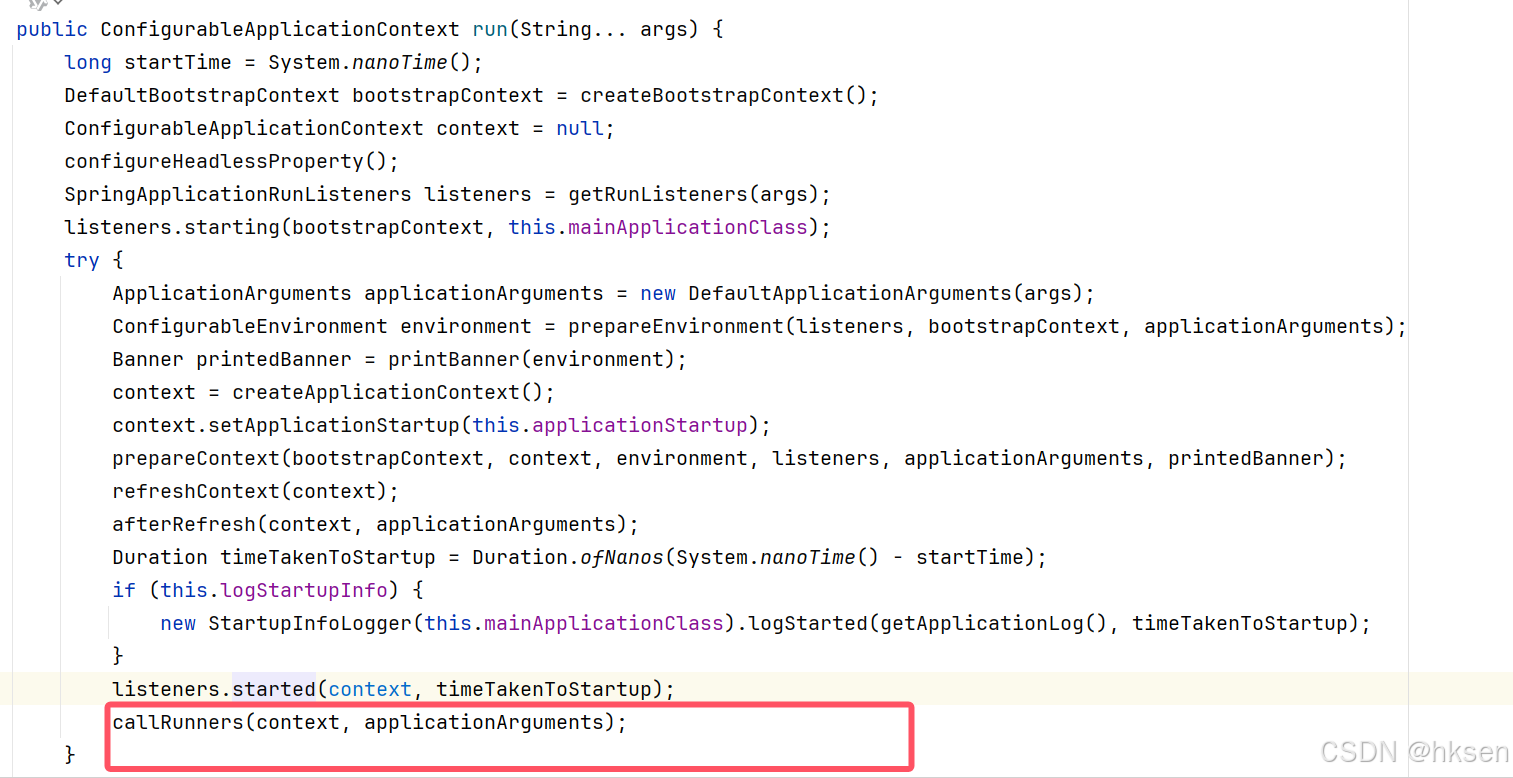The height and width of the screenshot is (778, 1513).
Task: Click the applicationStartup field reference
Action: (x=638, y=425)
